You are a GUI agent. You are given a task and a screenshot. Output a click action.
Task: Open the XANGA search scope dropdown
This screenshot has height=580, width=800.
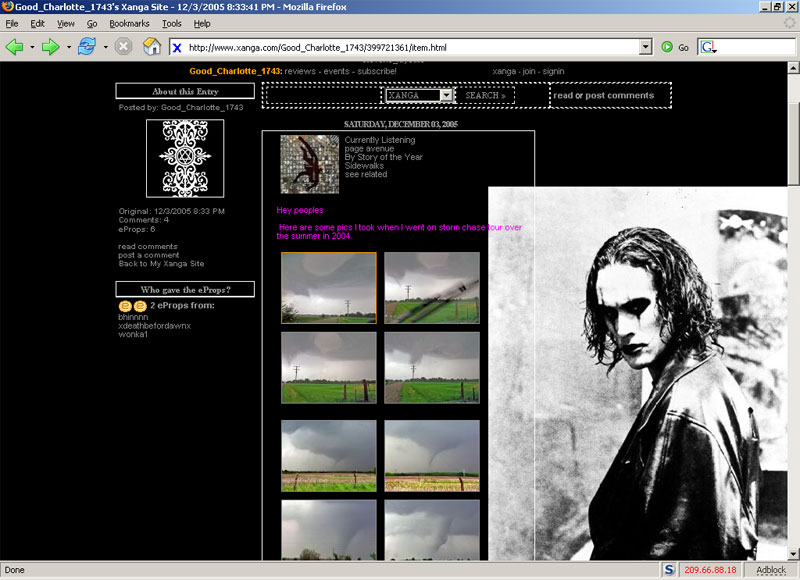pyautogui.click(x=446, y=95)
